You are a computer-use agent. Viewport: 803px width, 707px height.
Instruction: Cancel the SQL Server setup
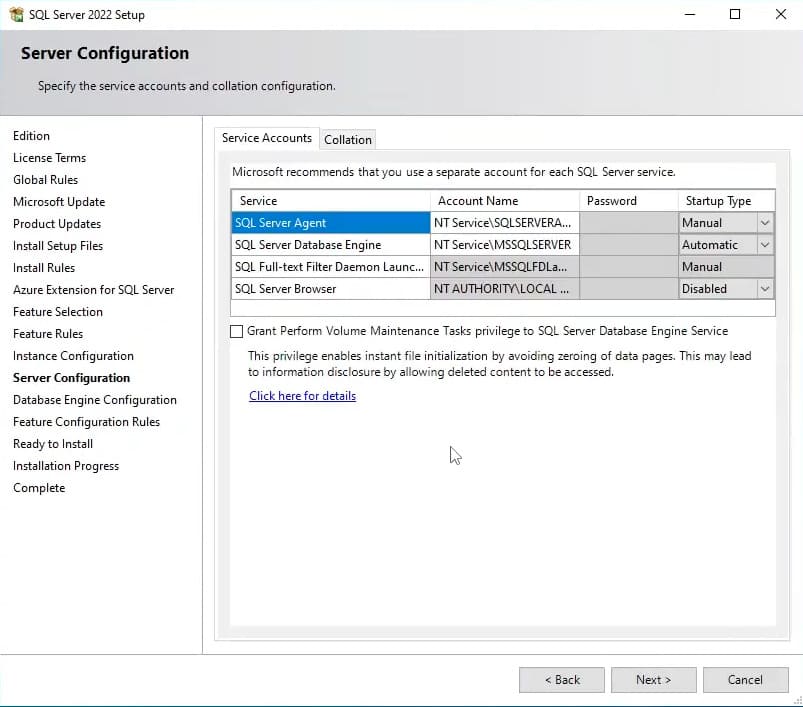coord(745,680)
